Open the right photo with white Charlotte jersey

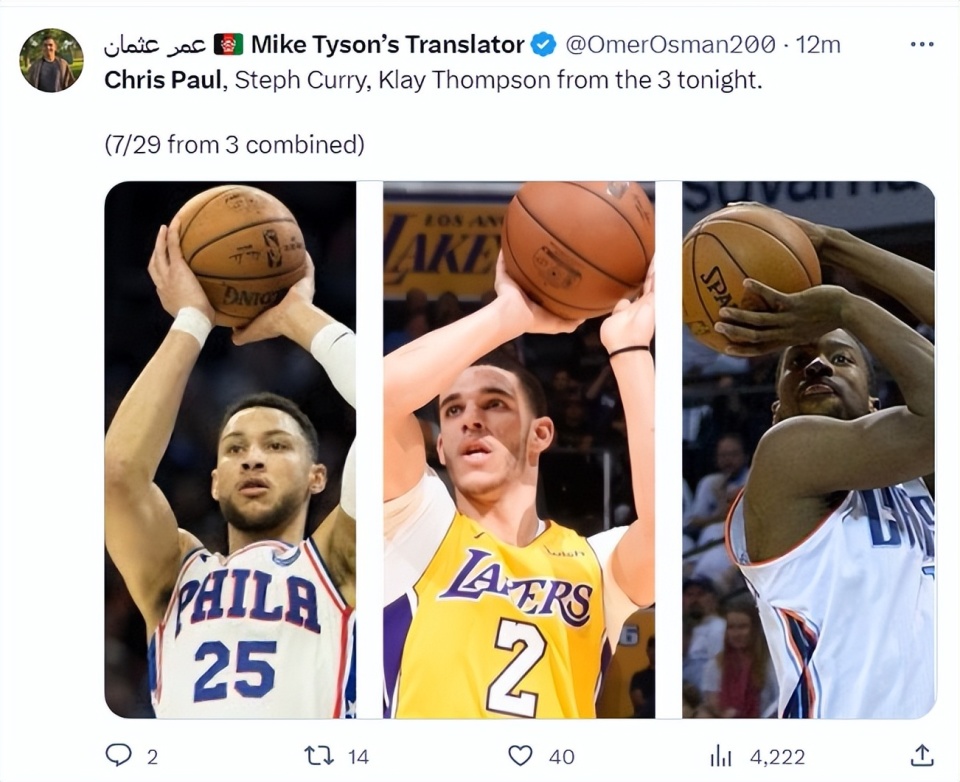coord(808,450)
